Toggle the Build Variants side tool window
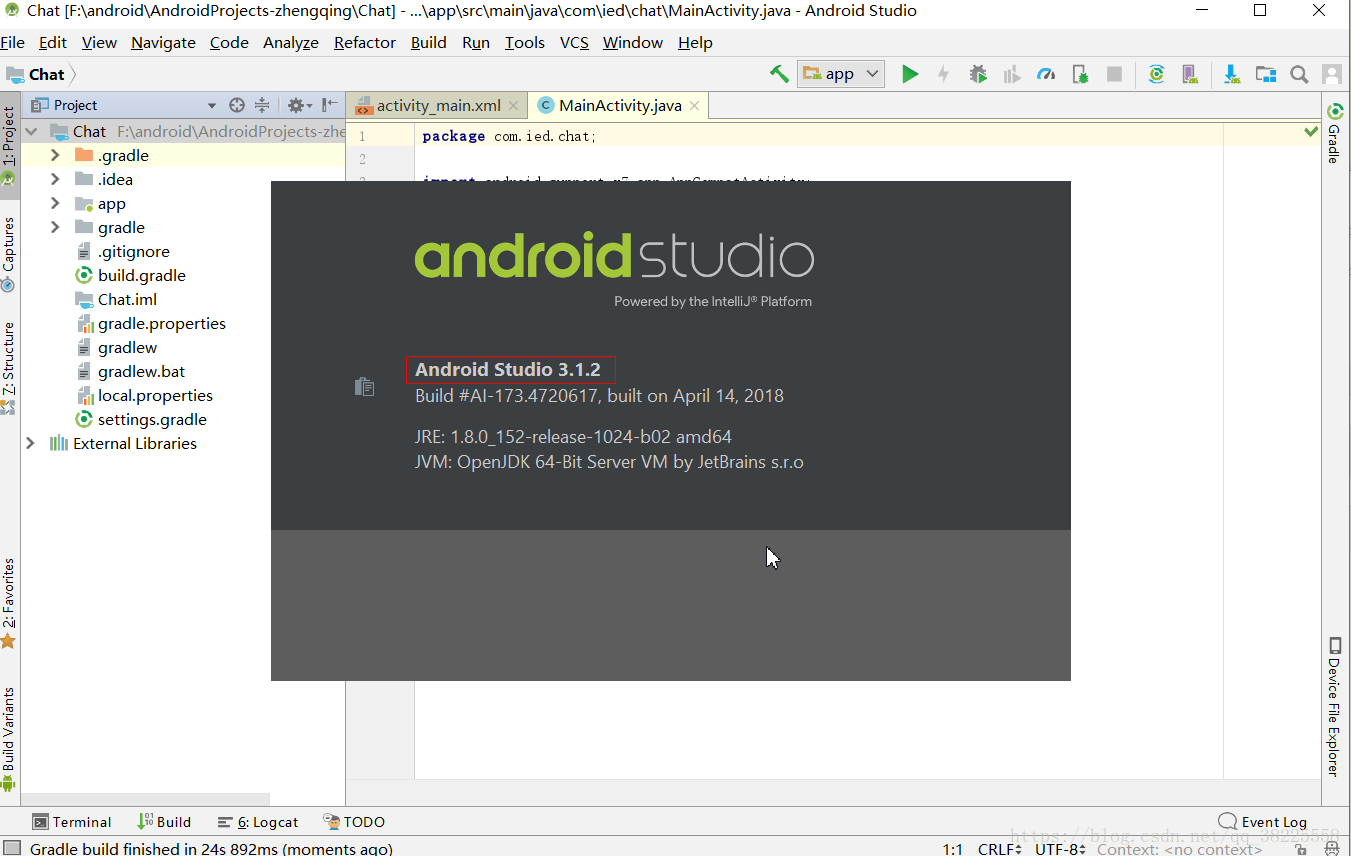The height and width of the screenshot is (856, 1351). tap(9, 740)
